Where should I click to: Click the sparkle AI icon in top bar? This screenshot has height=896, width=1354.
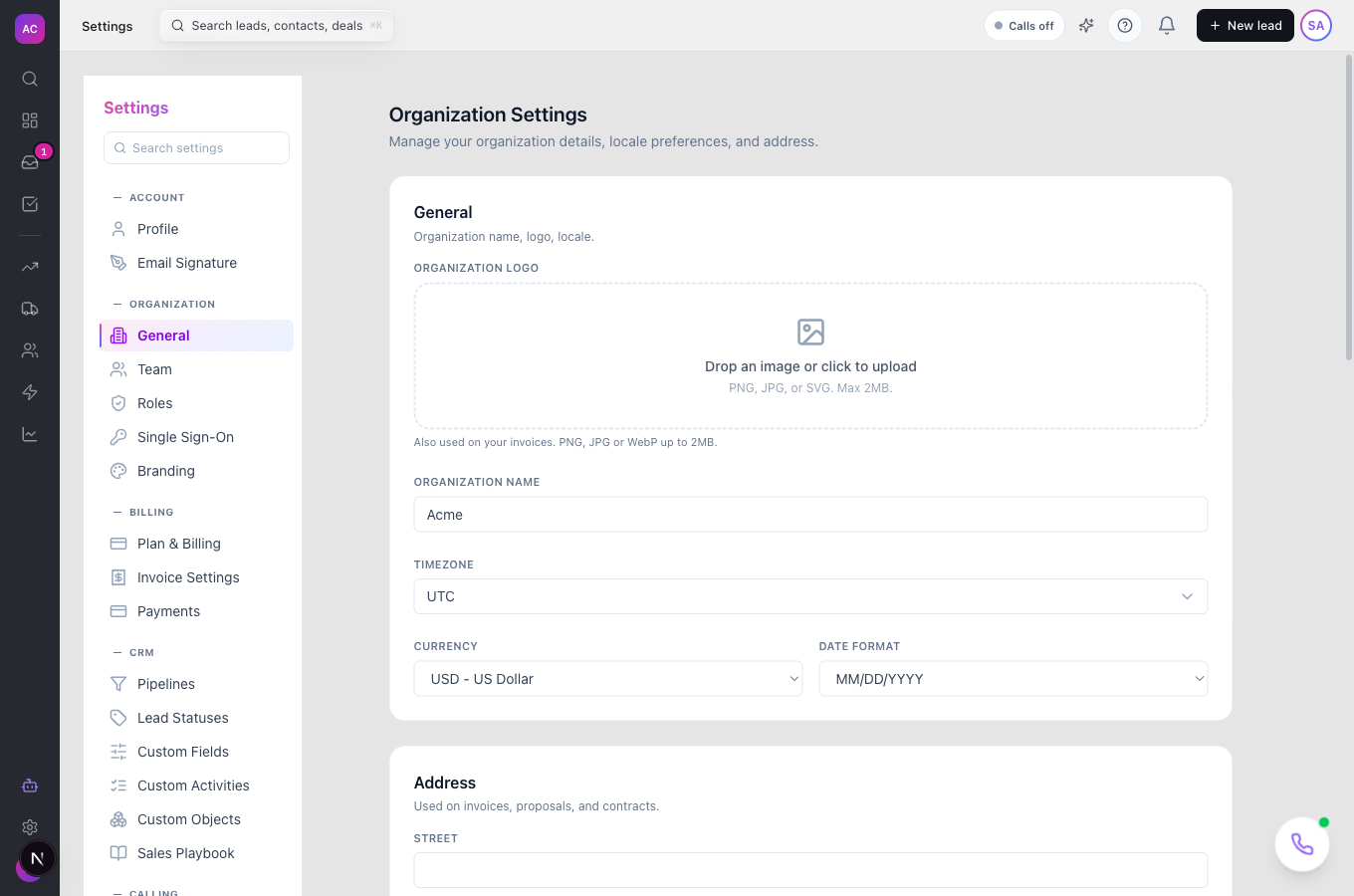coord(1086,26)
